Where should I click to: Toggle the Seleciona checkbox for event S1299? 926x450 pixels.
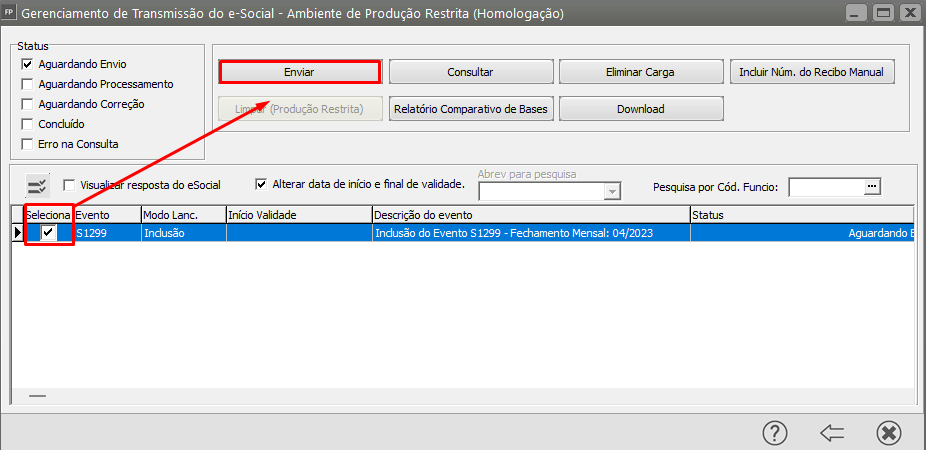pos(48,233)
